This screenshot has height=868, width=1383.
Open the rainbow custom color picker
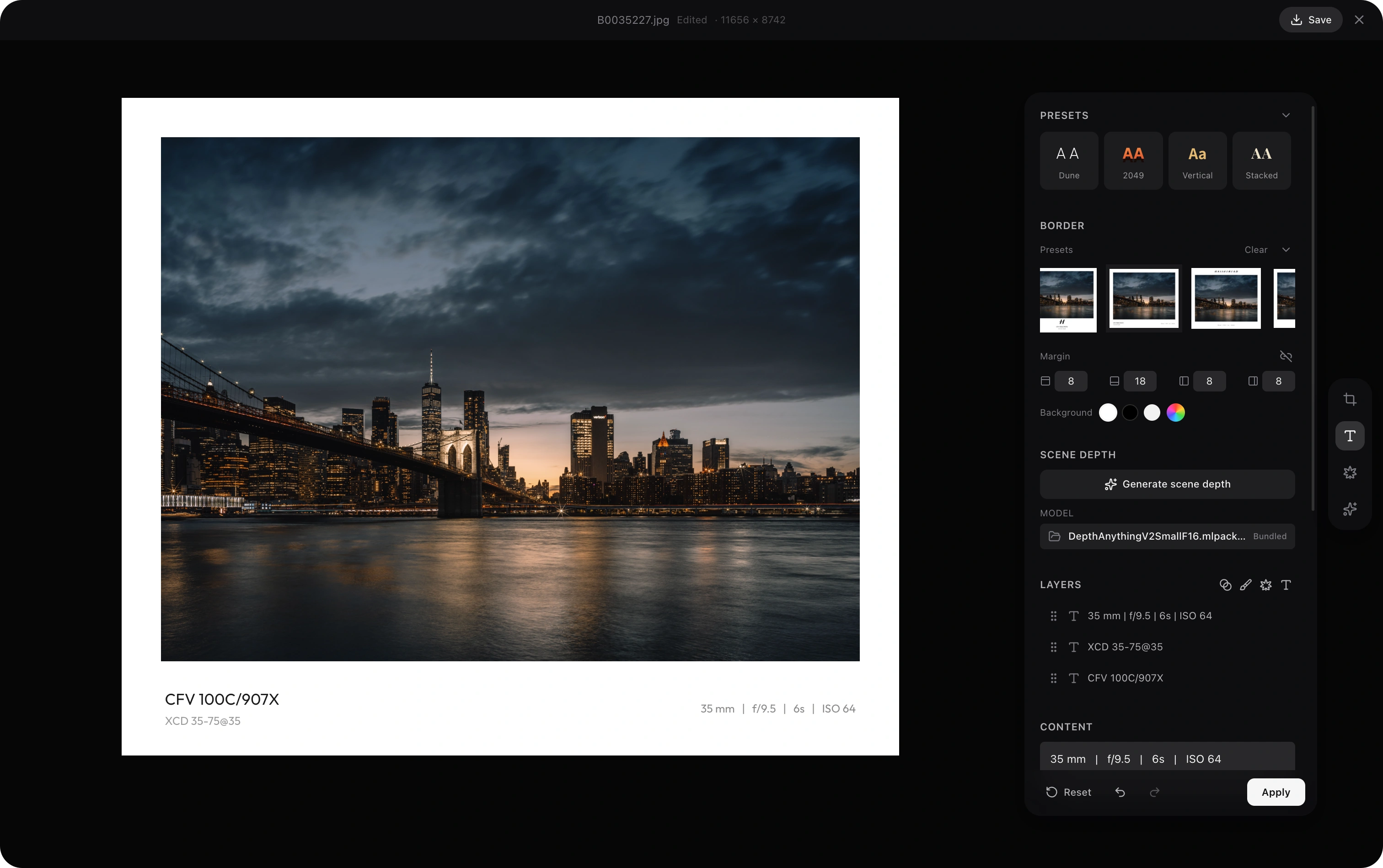point(1175,413)
